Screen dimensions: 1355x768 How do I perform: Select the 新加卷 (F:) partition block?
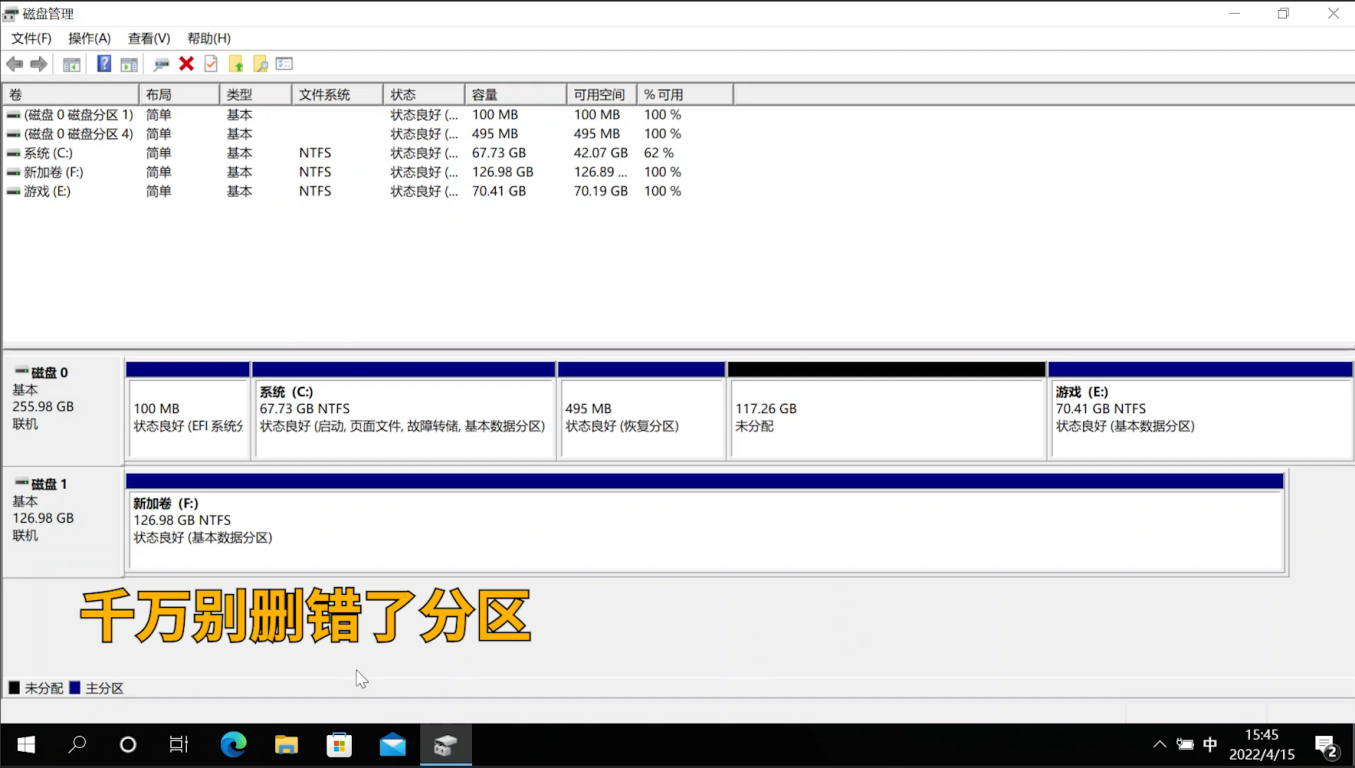(x=705, y=523)
